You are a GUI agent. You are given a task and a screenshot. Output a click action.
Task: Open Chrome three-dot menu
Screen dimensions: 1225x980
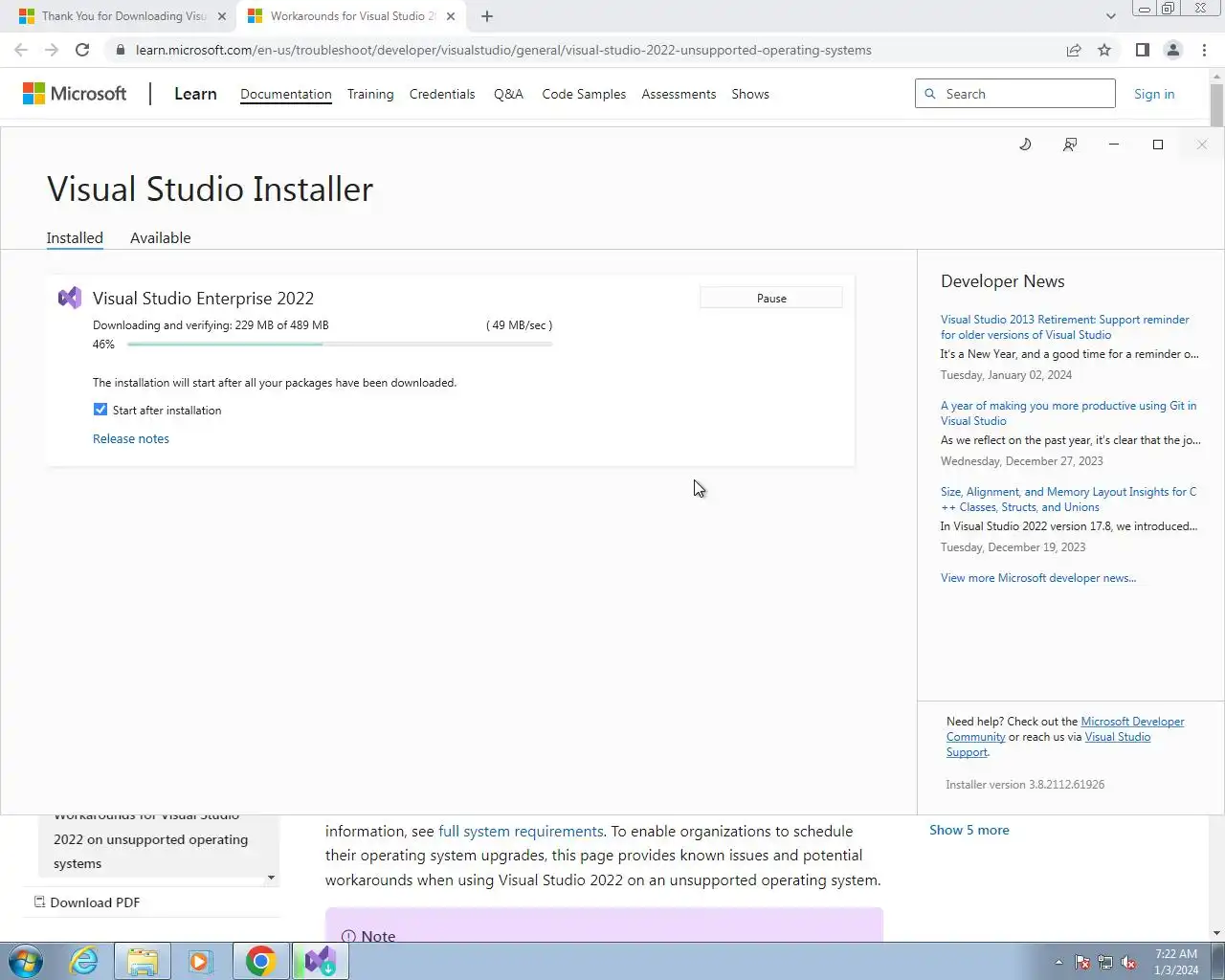(x=1204, y=50)
